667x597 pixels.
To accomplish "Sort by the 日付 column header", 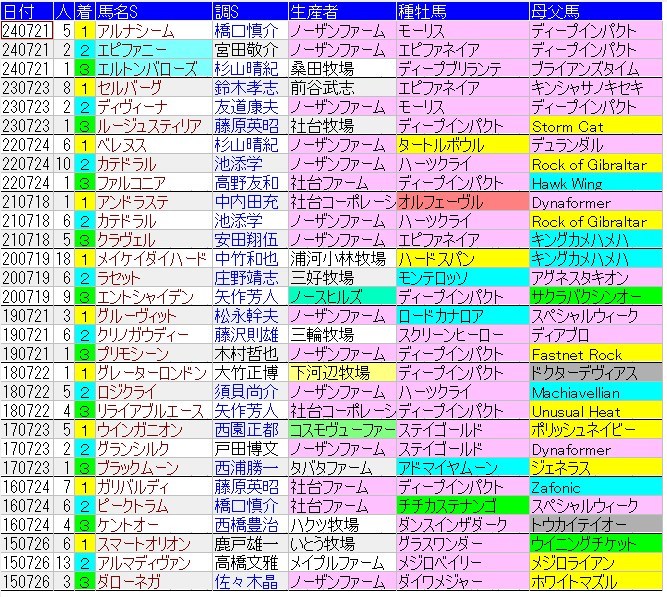I will pos(27,11).
